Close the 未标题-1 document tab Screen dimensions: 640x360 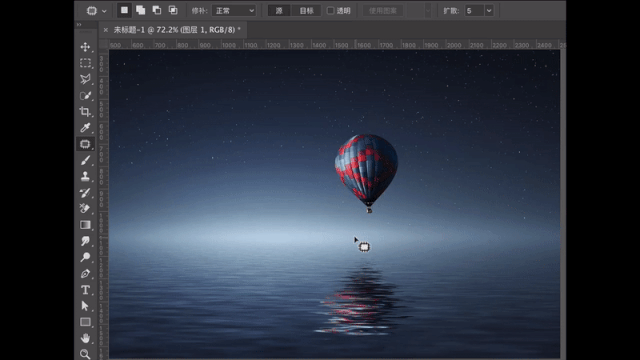point(106,30)
